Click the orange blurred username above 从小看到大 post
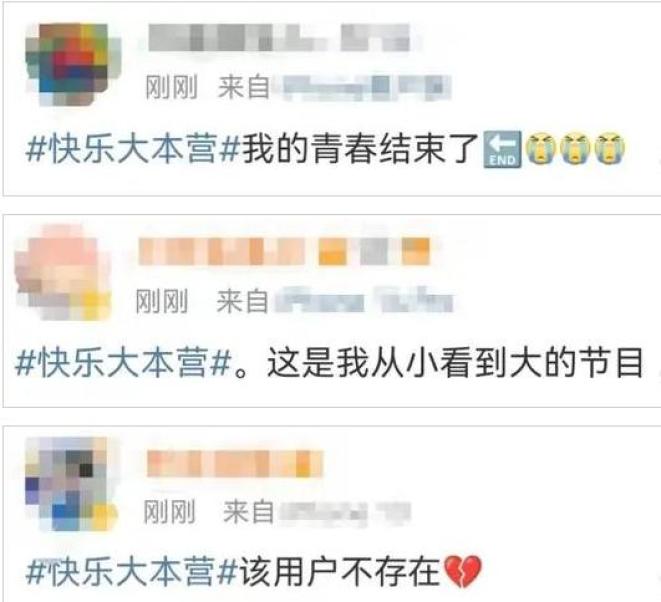Image resolution: width=661 pixels, height=602 pixels. (284, 251)
